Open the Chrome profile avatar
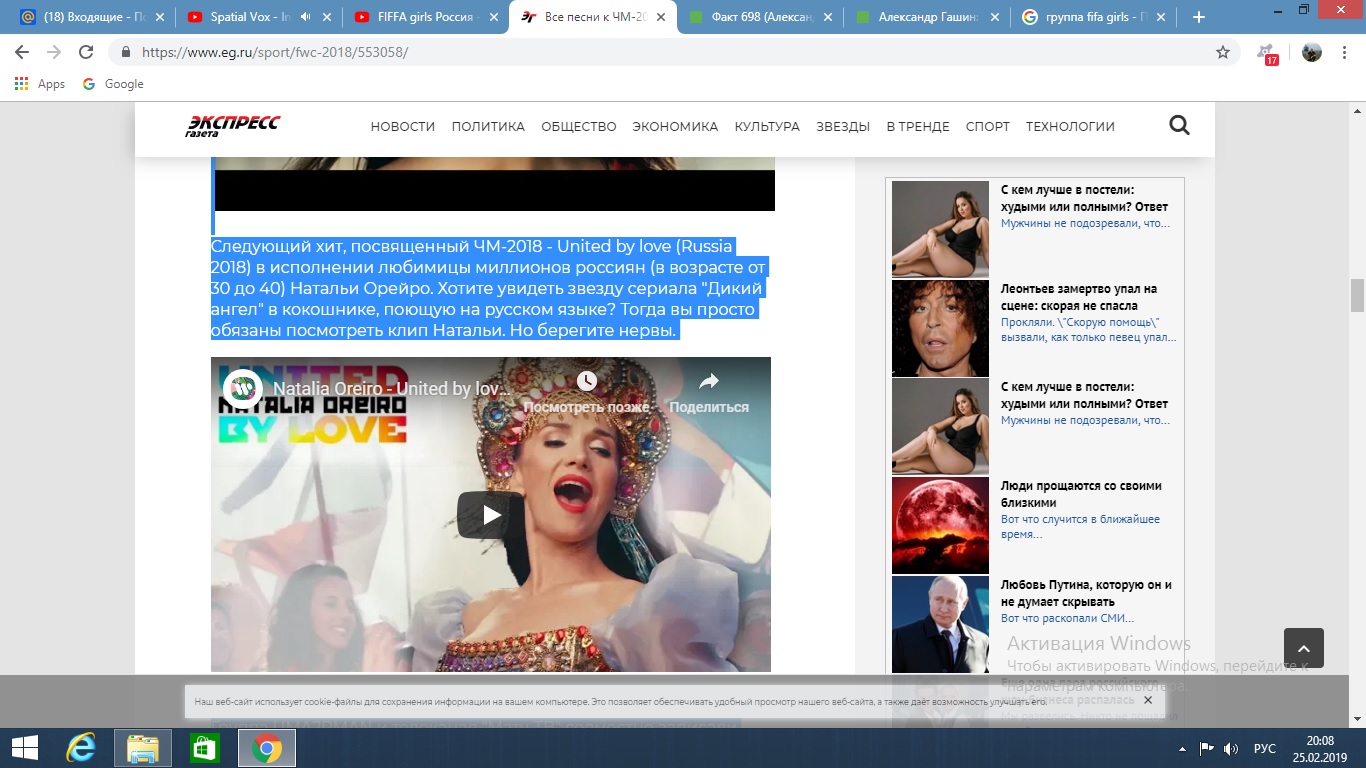 [1312, 52]
